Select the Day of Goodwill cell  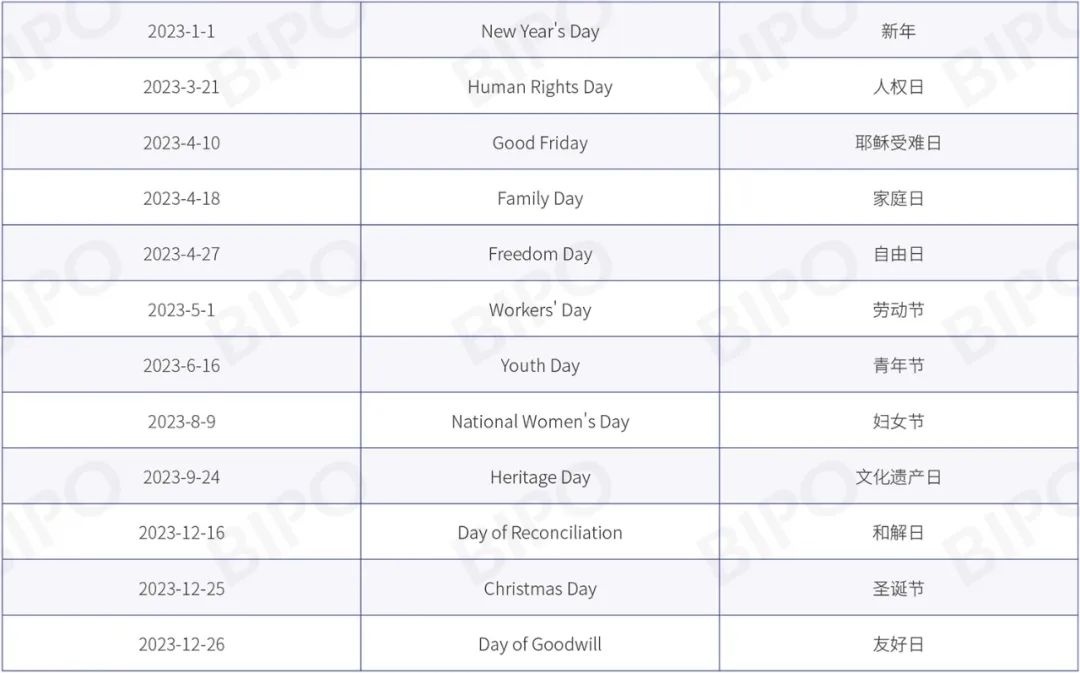pos(540,644)
